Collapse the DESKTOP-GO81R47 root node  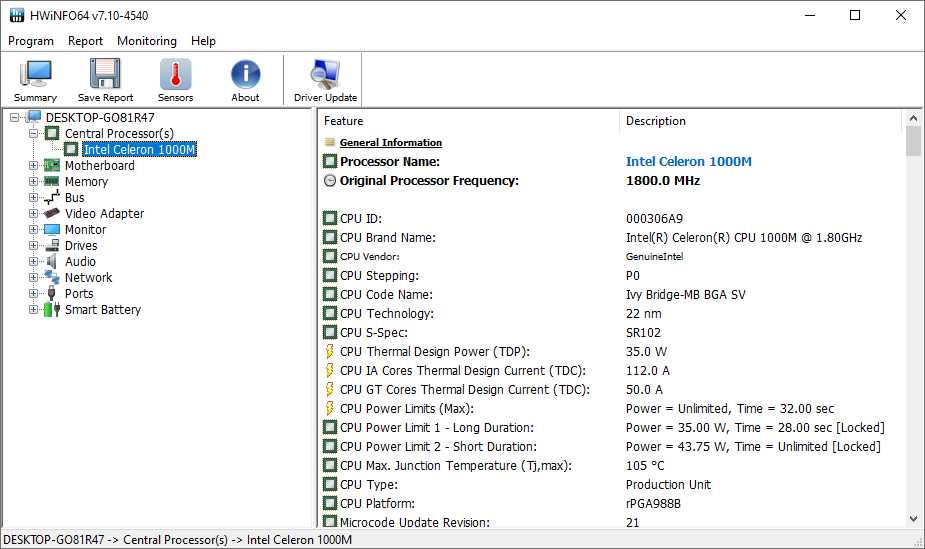click(14, 117)
